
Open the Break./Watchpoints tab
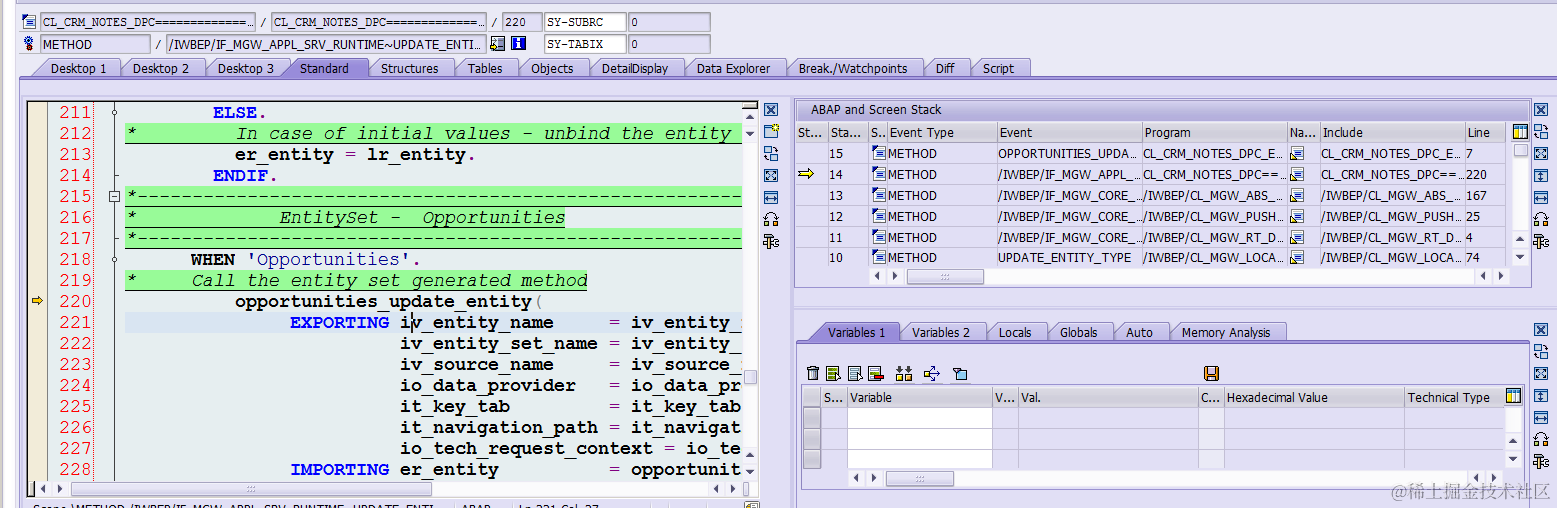[x=853, y=68]
